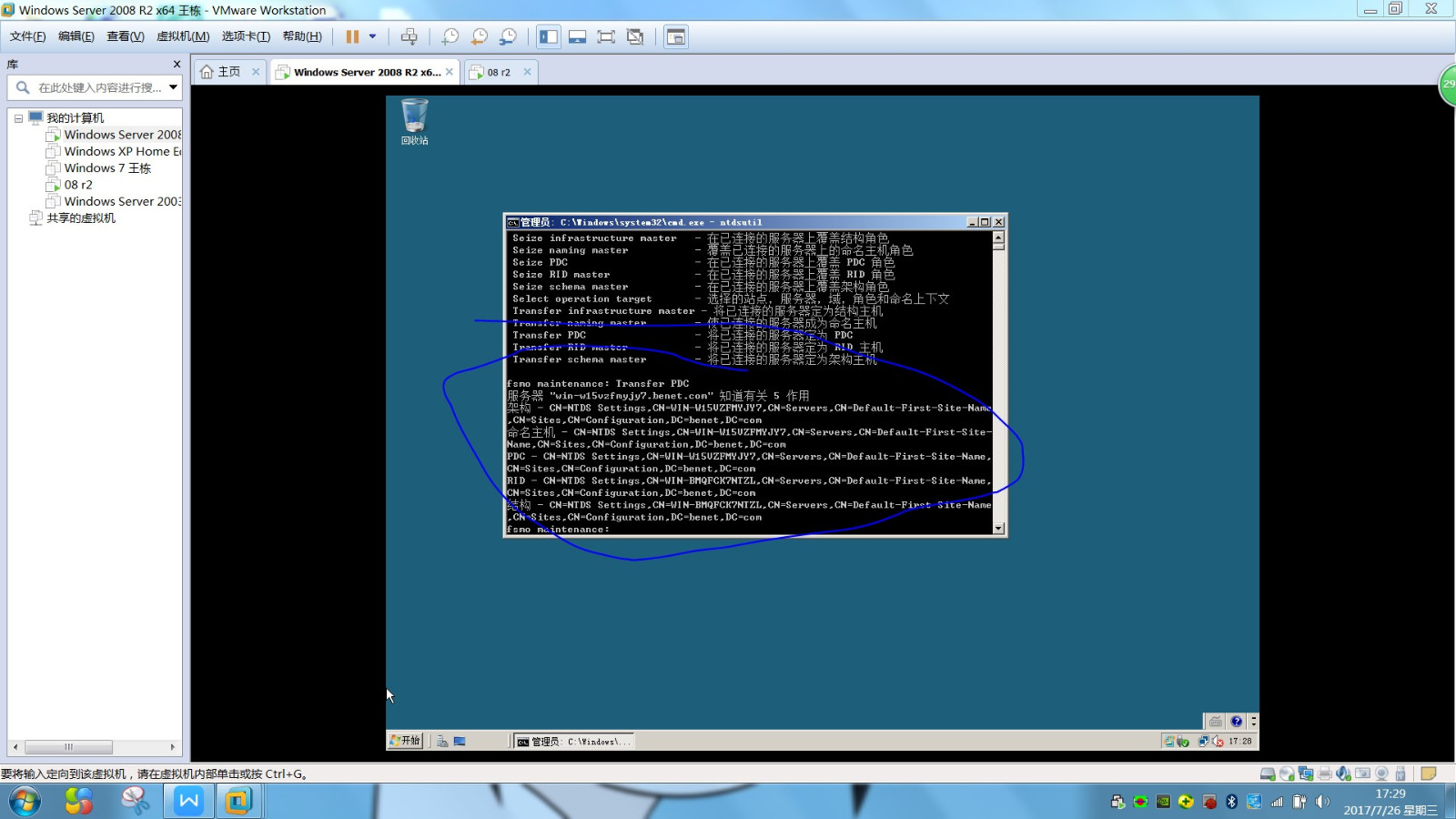Open the 选项卡(T) menu
Viewport: 1456px width, 819px height.
[x=246, y=36]
